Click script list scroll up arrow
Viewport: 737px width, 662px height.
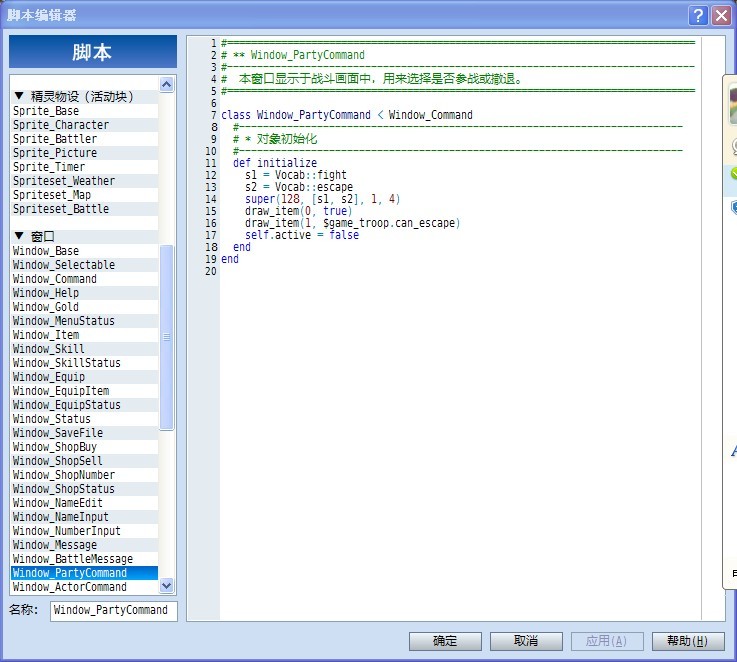[x=166, y=85]
